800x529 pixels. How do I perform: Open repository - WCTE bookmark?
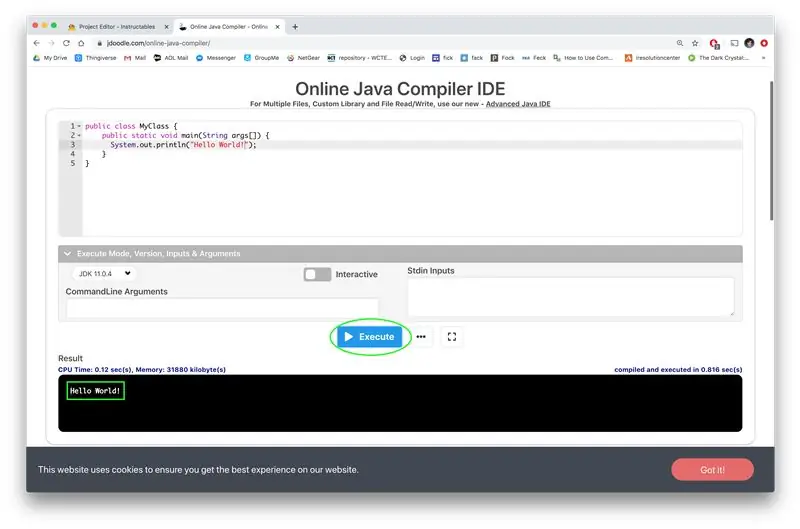click(x=359, y=58)
